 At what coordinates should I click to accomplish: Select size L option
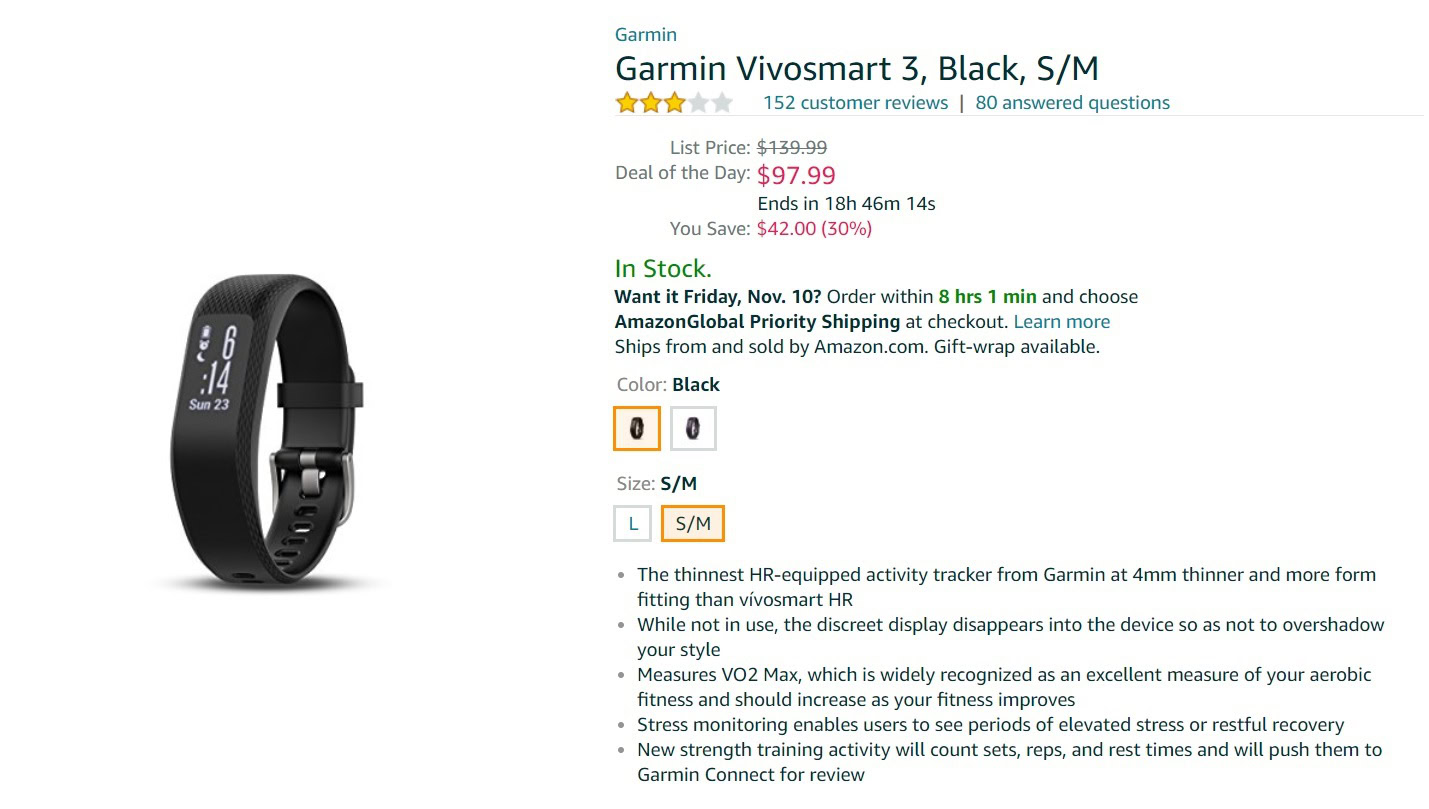pos(632,523)
